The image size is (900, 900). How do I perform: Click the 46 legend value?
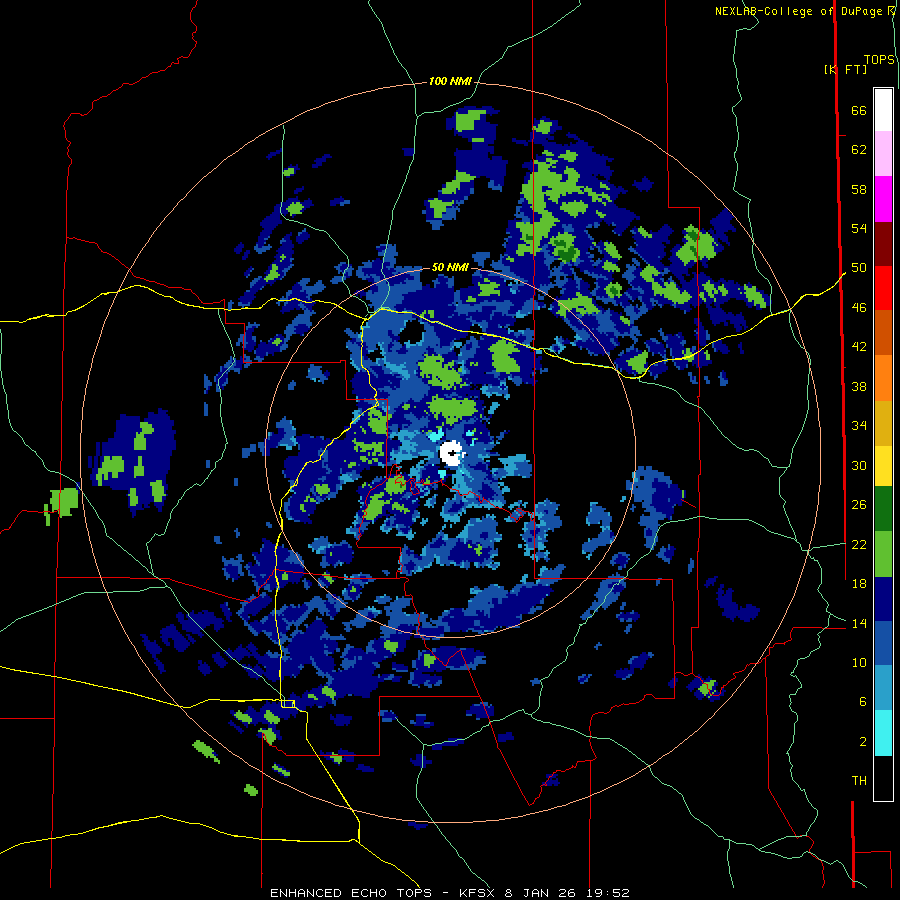pos(859,308)
